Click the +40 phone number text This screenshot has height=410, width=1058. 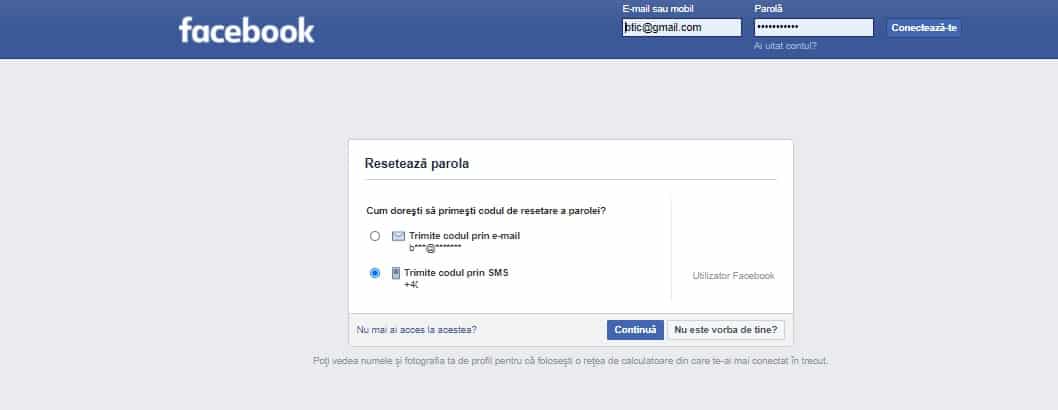tap(411, 285)
